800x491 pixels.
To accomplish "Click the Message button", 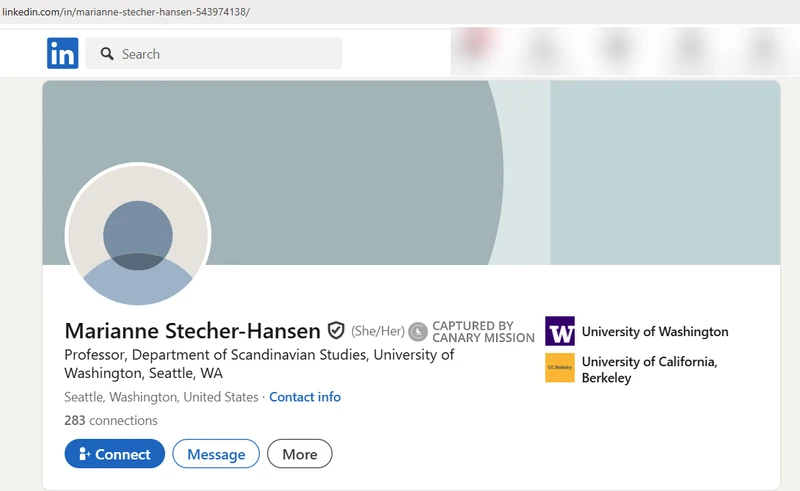I will [x=216, y=454].
